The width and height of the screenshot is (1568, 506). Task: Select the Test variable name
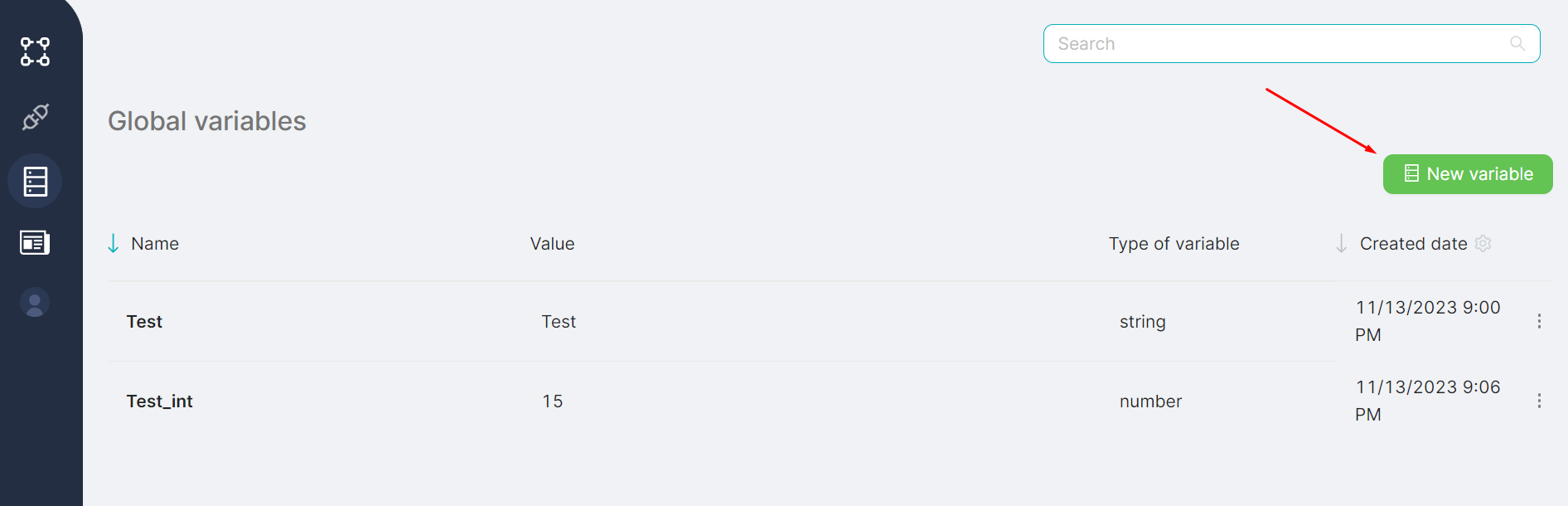[144, 322]
